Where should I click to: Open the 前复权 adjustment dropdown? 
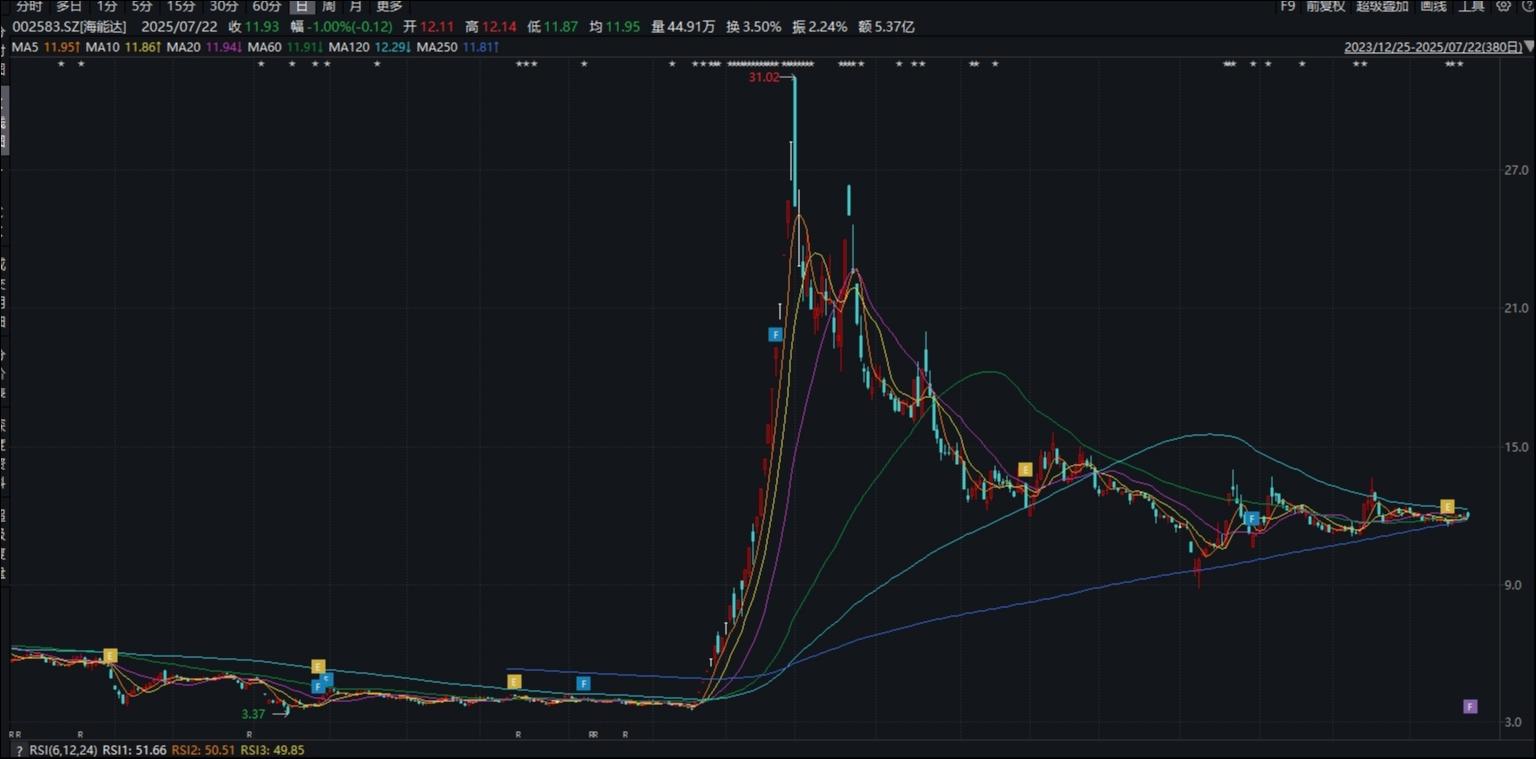click(x=1326, y=6)
